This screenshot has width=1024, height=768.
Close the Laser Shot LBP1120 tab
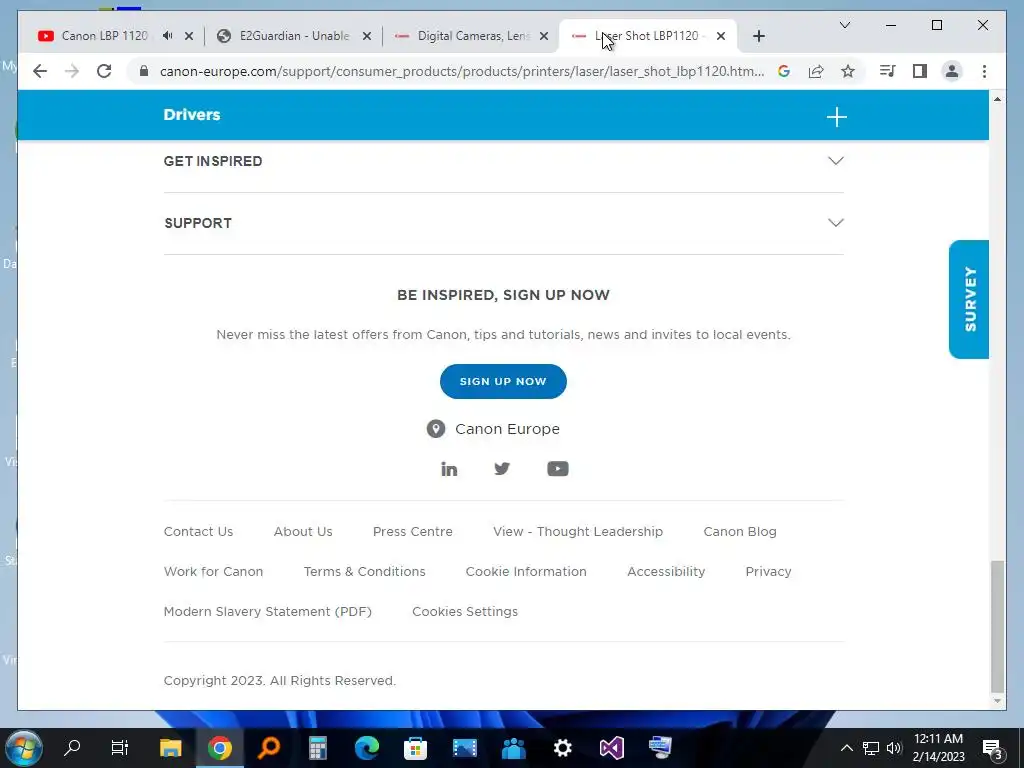coord(721,36)
